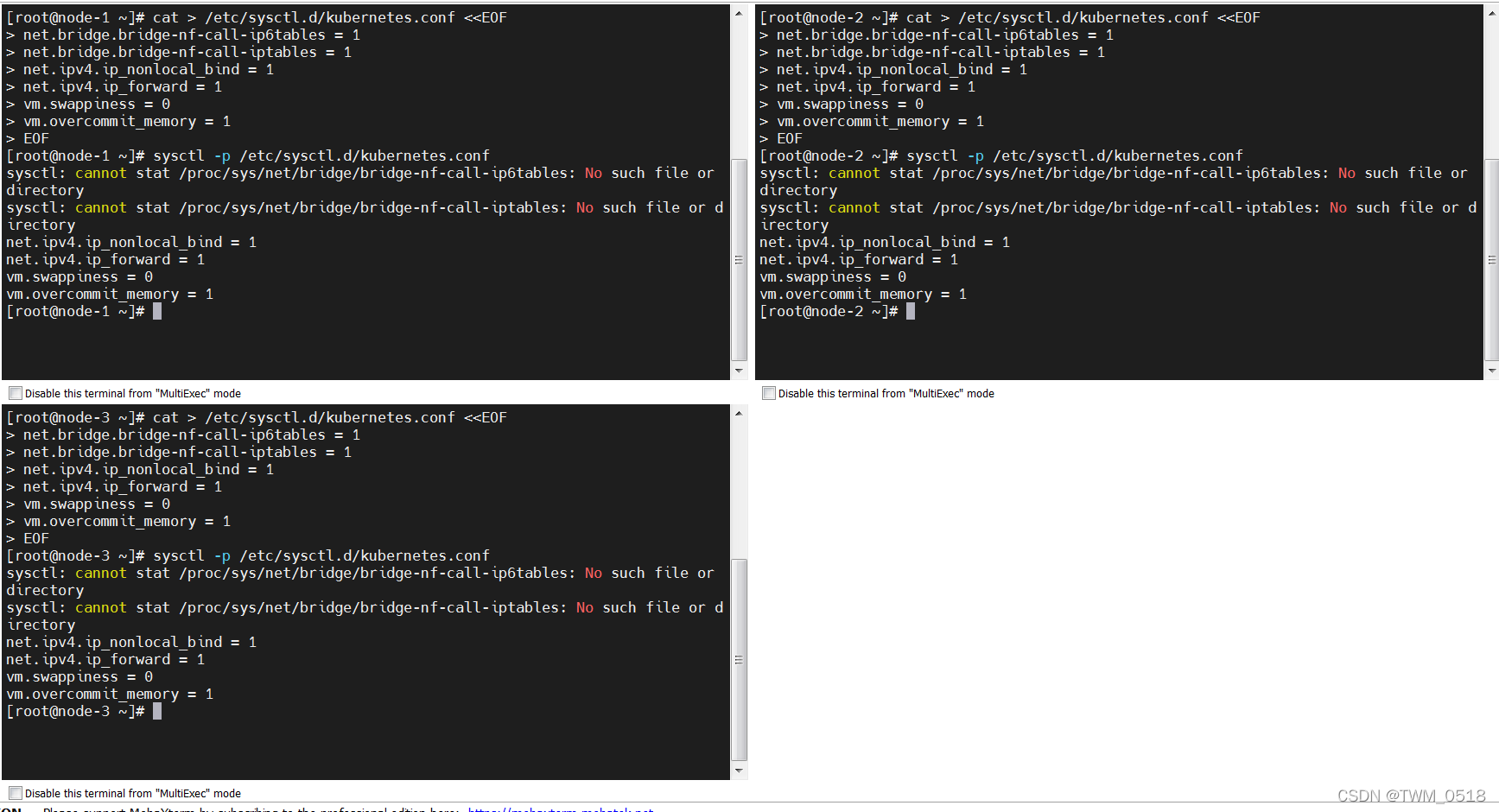Image resolution: width=1499 pixels, height=812 pixels.
Task: Focus the node-1 terminal at its cursor
Action: [x=157, y=312]
